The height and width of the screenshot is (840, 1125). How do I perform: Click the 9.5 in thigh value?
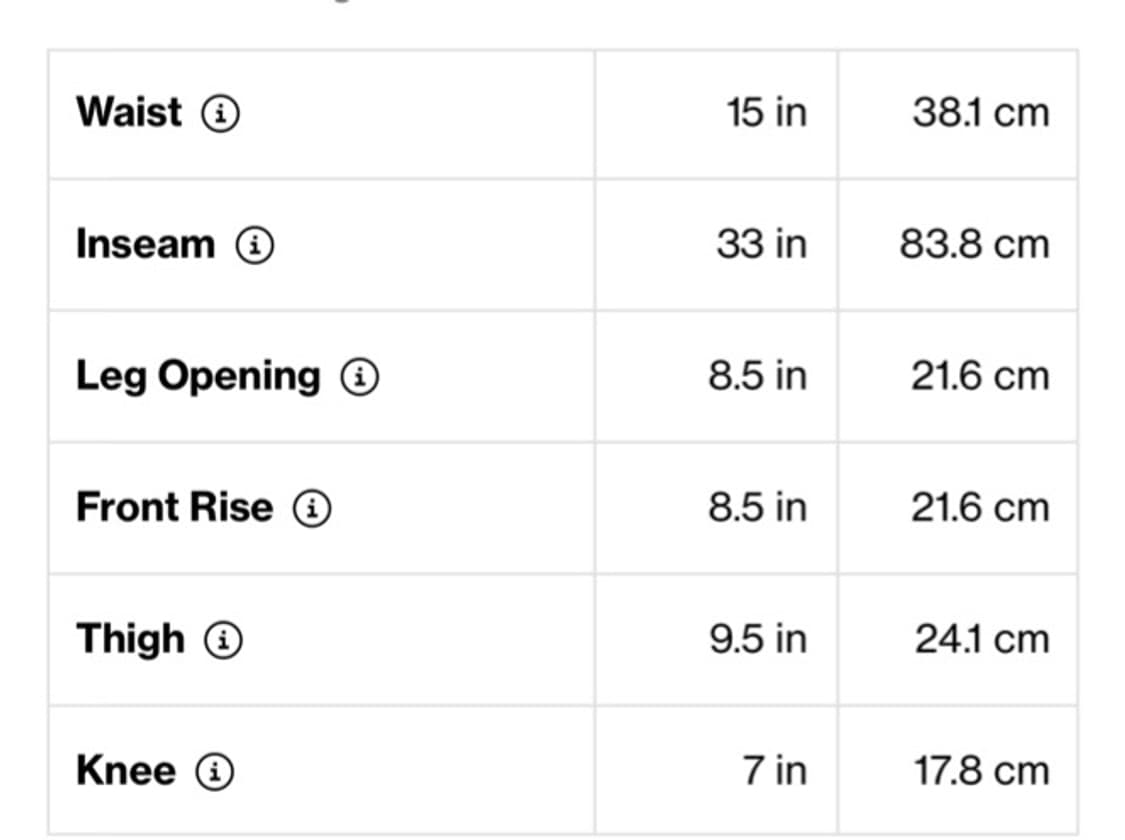pyautogui.click(x=757, y=640)
